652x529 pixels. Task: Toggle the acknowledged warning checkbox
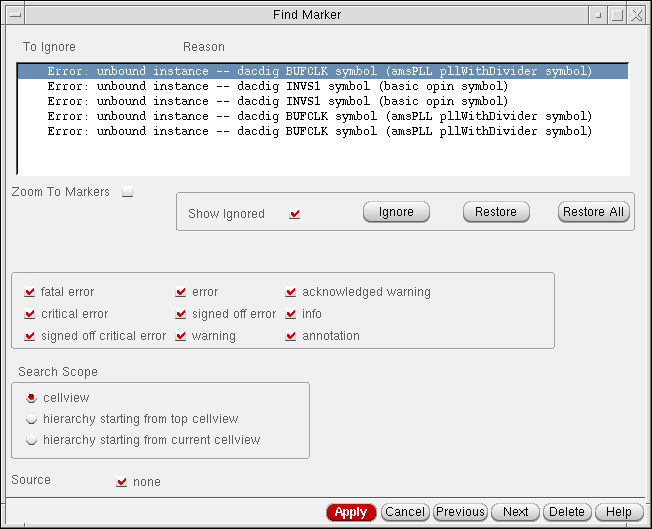[x=291, y=292]
